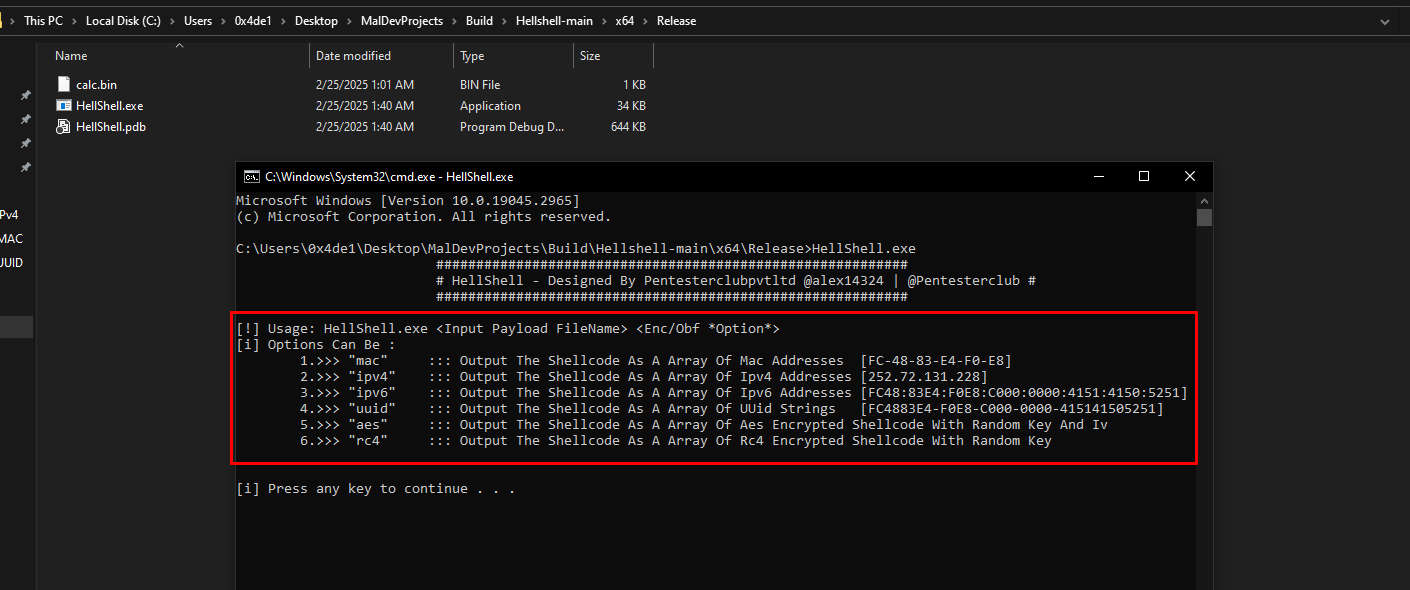Open the address bar history dropdown arrow
The height and width of the screenshot is (590, 1410).
pyautogui.click(x=1383, y=21)
